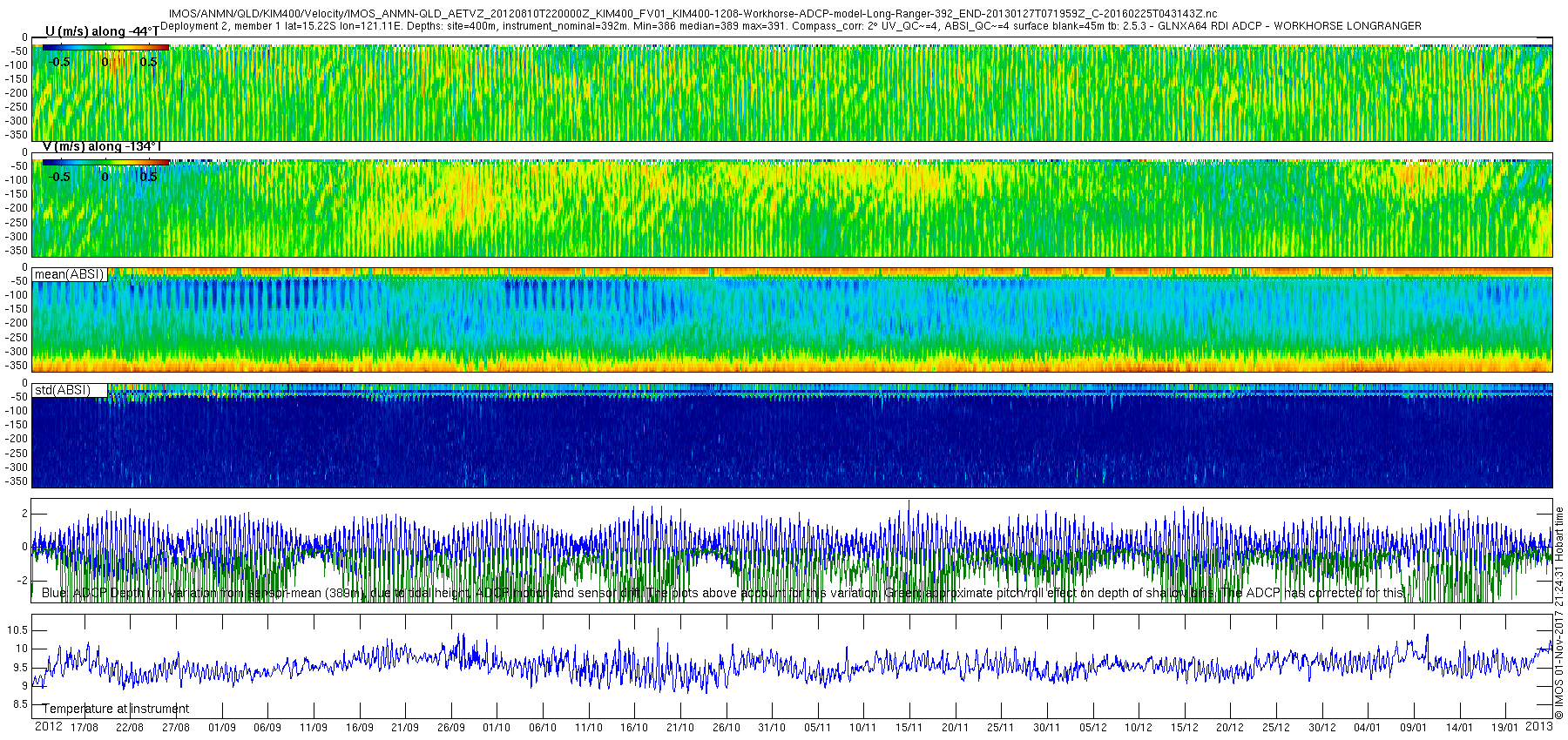
Task: Click the file path title line at the top
Action: (x=693, y=15)
